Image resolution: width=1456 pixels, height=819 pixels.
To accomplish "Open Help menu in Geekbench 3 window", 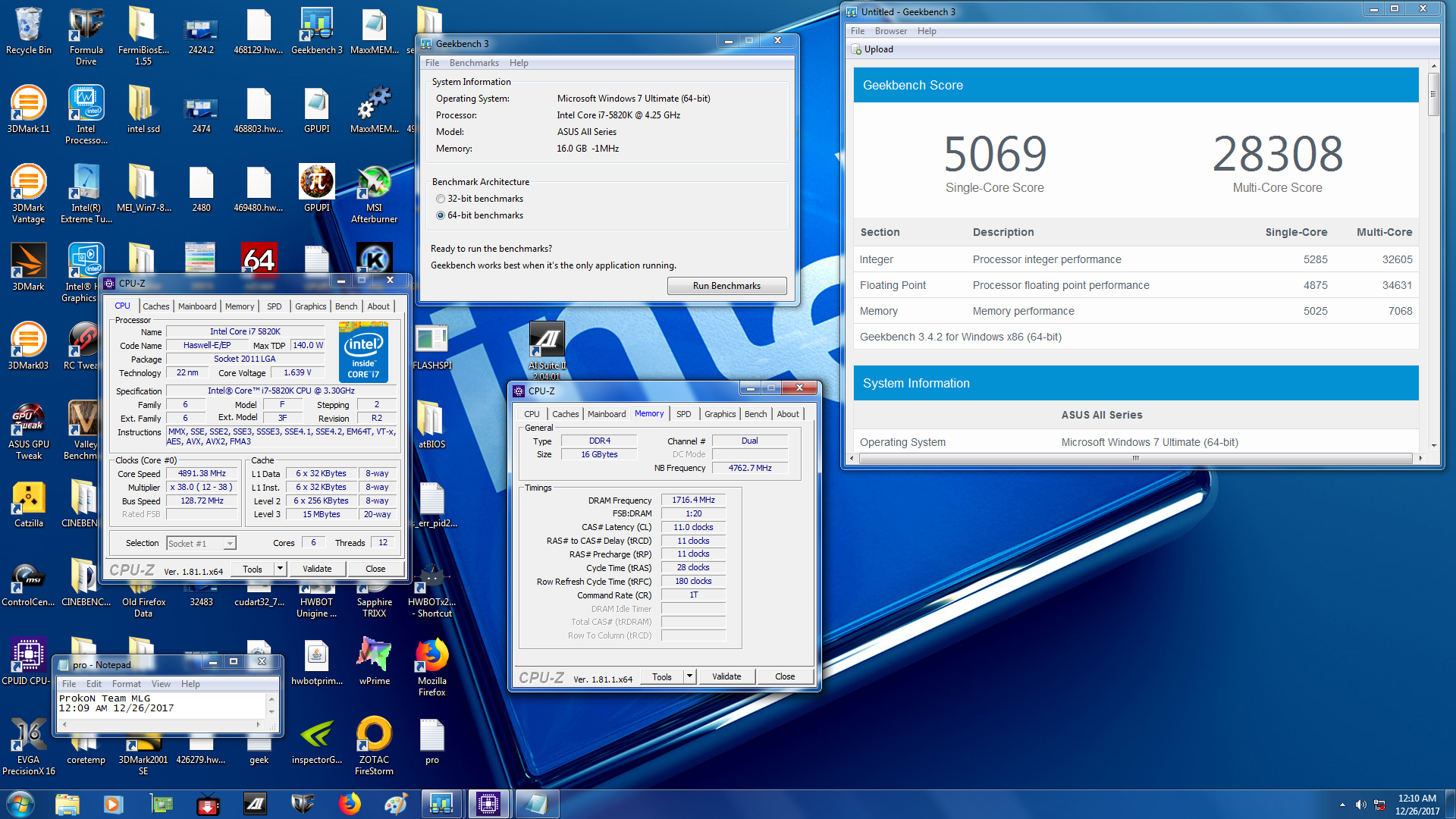I will [x=519, y=63].
